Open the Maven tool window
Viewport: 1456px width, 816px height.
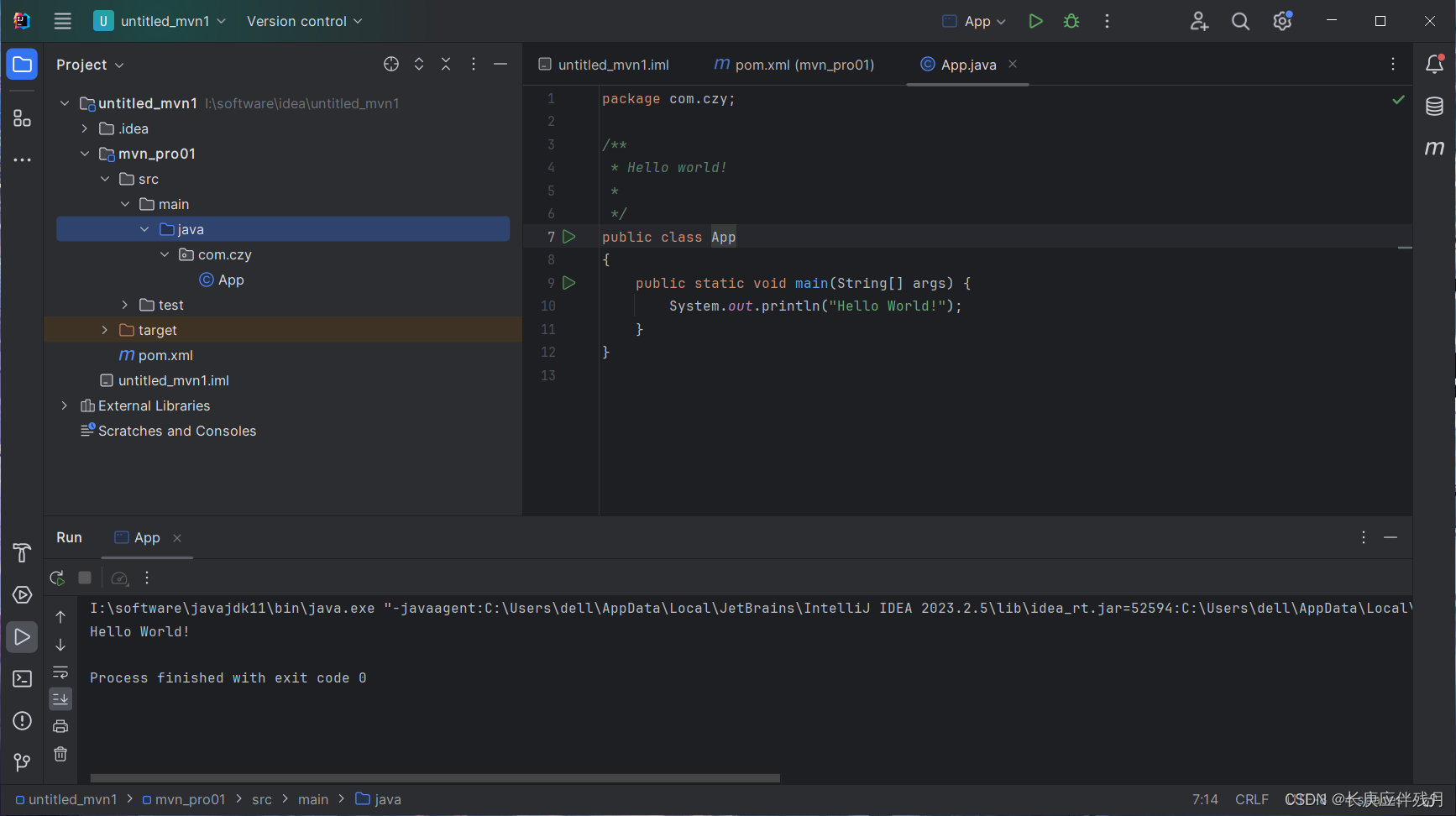pyautogui.click(x=1435, y=148)
